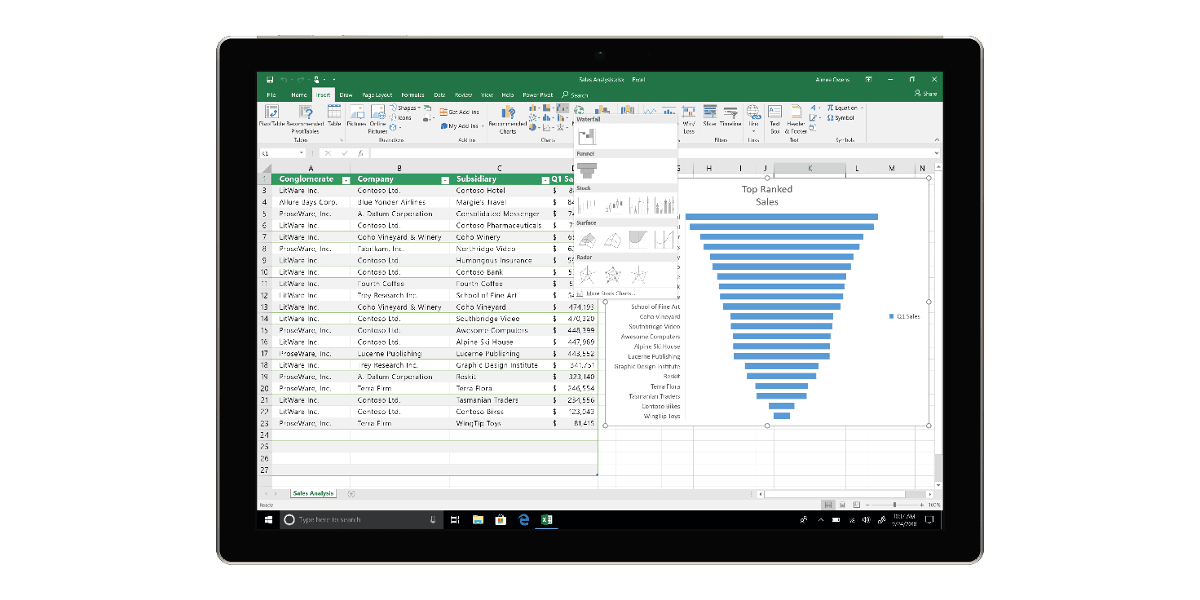Insert a Table from ribbon
Viewport: 1200px width, 600px height.
click(x=334, y=116)
